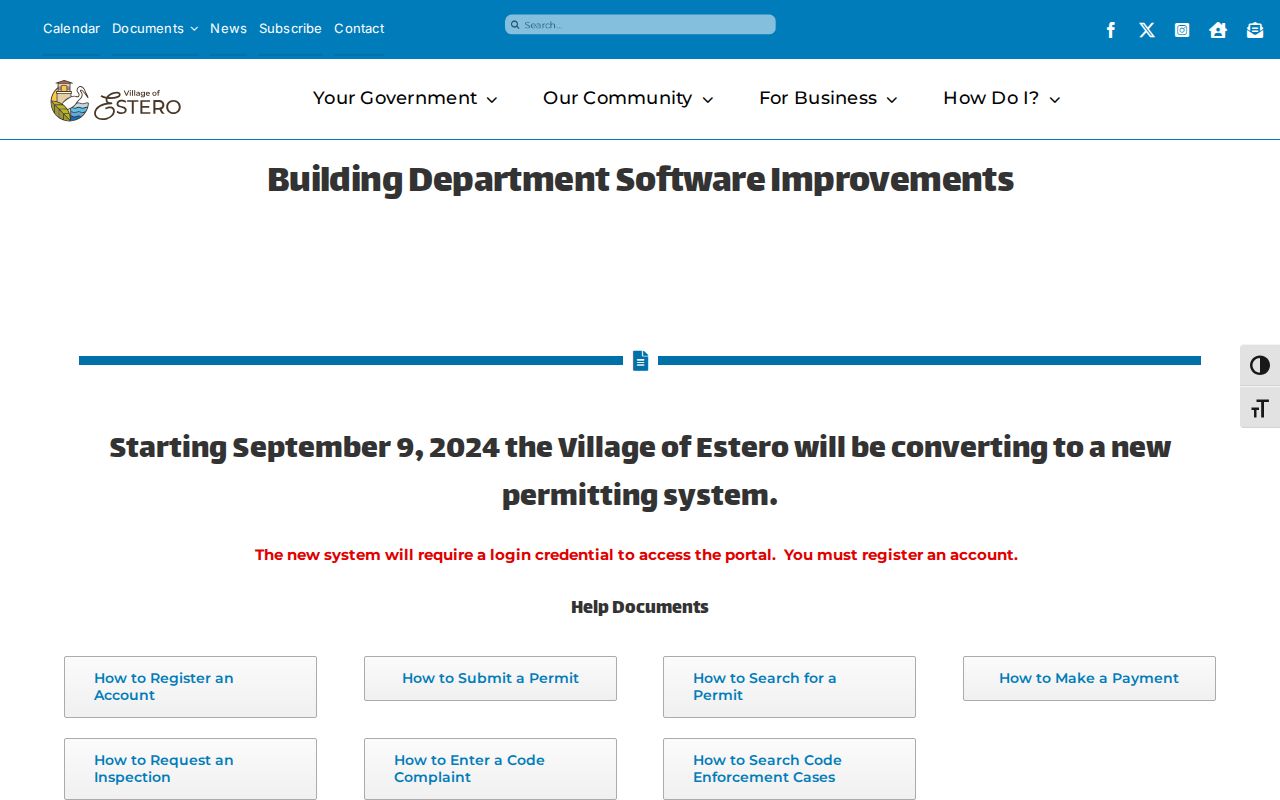Open How to Register an Account
Image resolution: width=1280 pixels, height=800 pixels.
point(190,687)
